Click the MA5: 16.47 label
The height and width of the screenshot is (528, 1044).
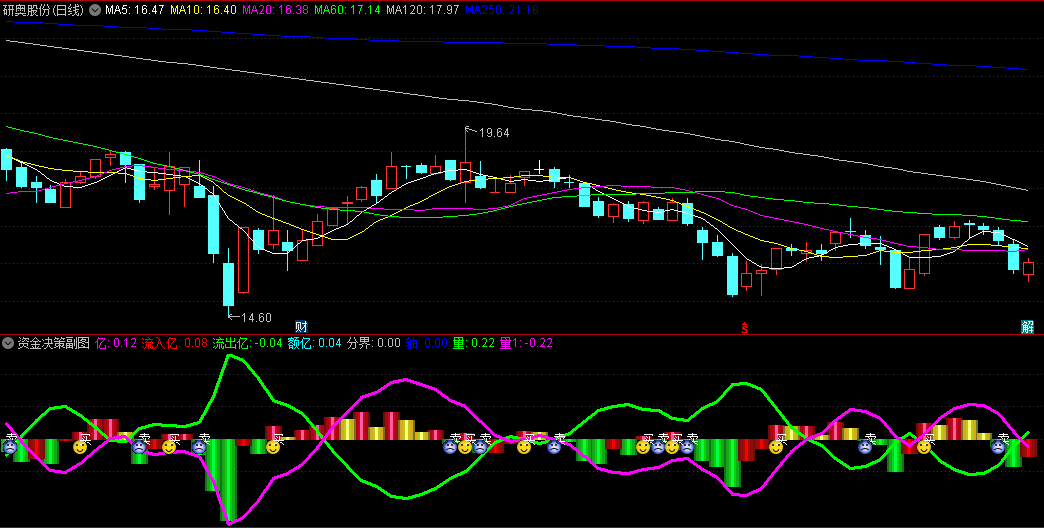coord(134,10)
